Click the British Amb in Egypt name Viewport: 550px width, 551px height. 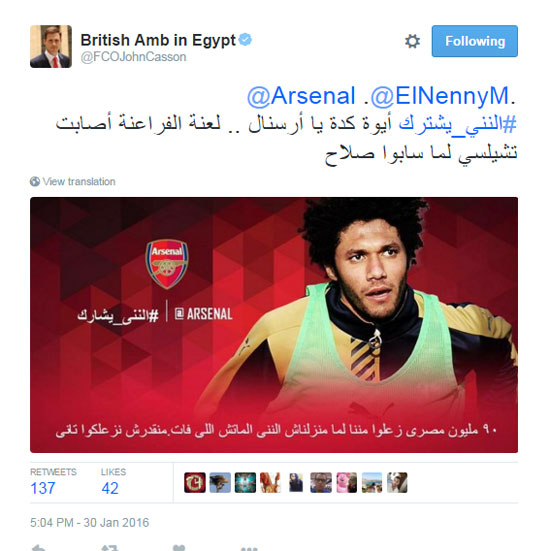158,40
